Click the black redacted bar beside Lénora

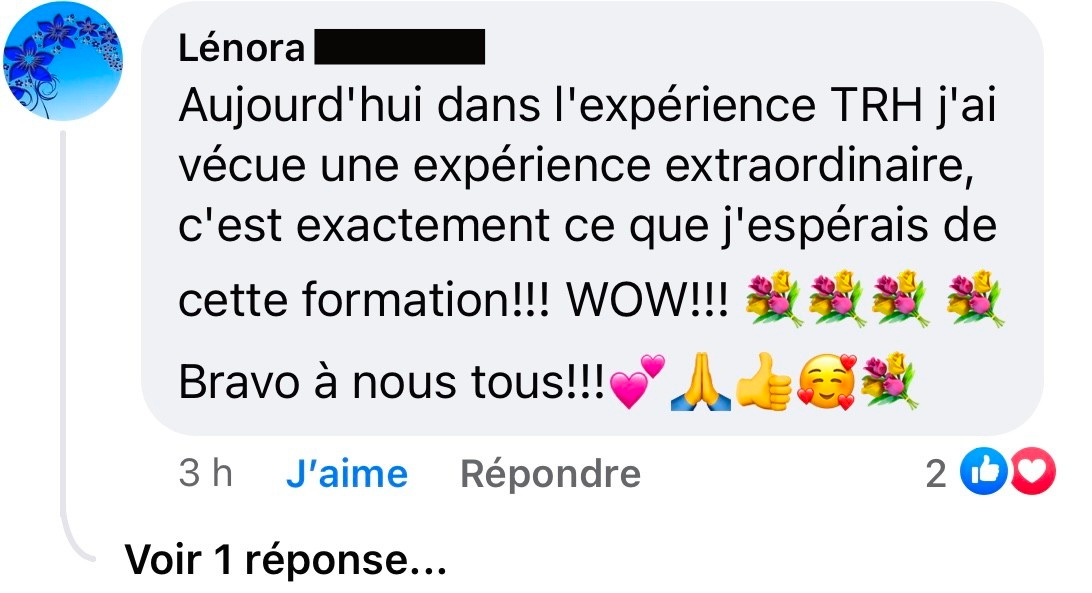tap(400, 47)
